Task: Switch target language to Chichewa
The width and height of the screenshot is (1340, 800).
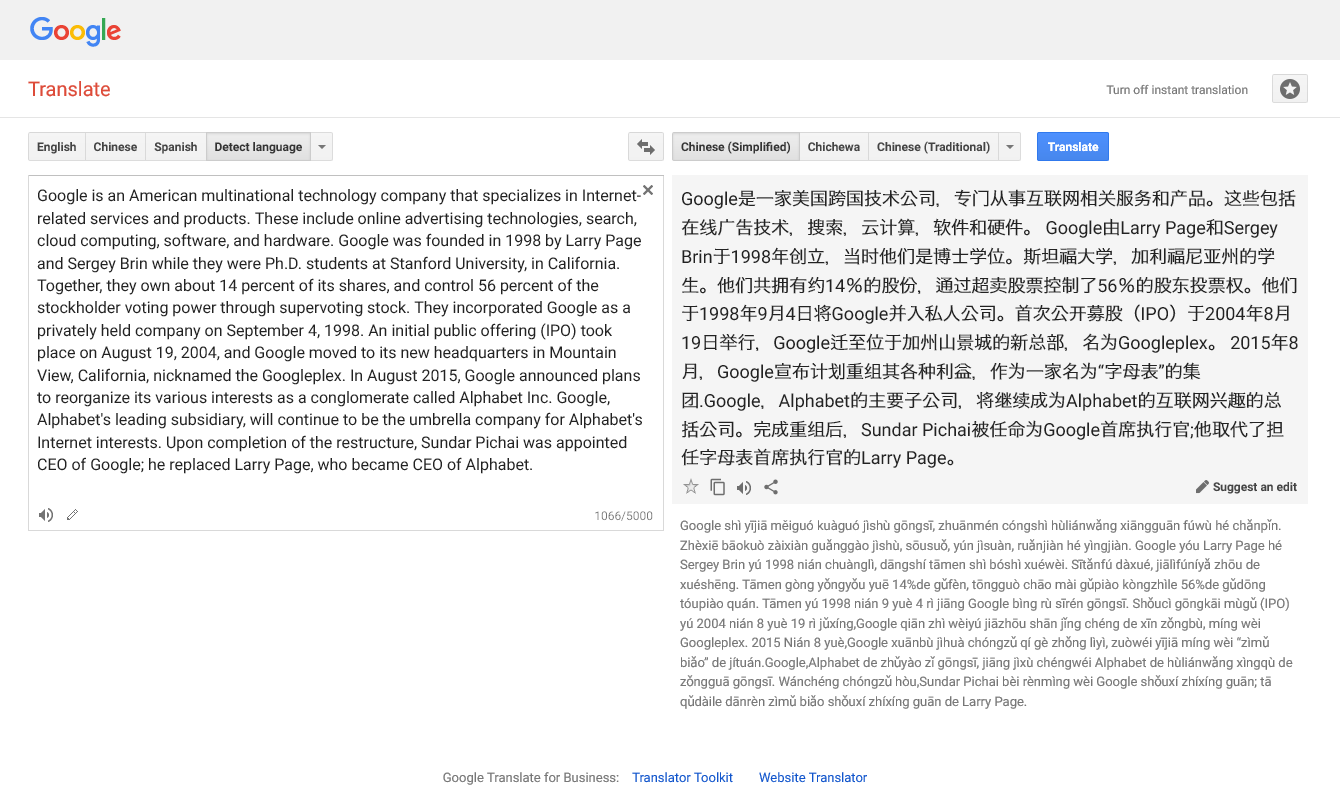Action: (833, 146)
